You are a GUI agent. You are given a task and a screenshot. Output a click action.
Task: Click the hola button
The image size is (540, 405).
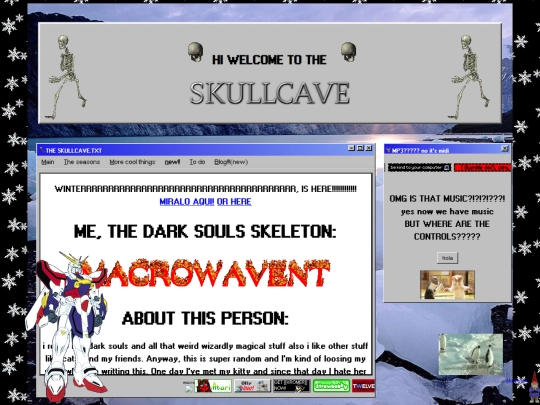[x=447, y=258]
